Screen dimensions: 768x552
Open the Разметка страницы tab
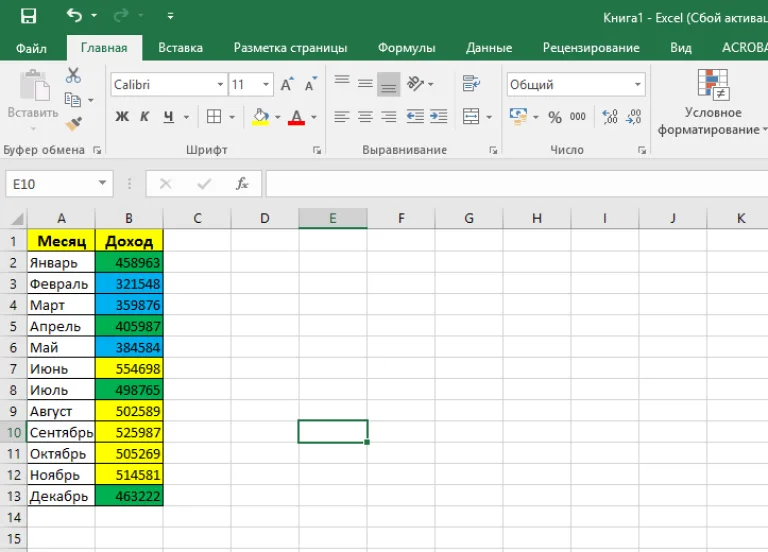[x=290, y=48]
